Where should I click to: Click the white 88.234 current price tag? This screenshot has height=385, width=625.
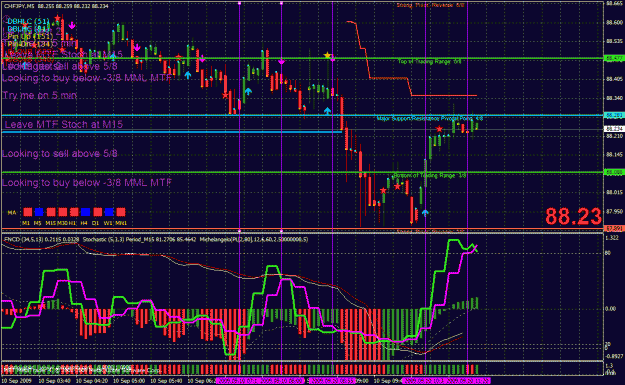(614, 129)
